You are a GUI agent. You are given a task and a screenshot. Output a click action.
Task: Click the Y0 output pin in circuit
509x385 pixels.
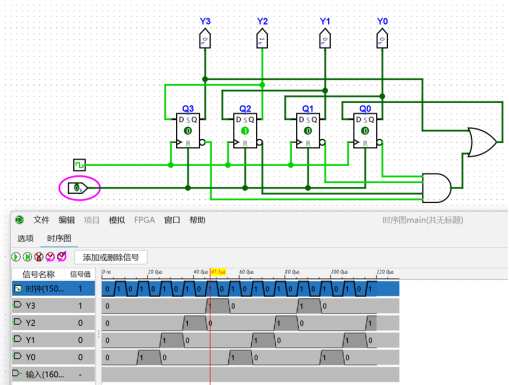pos(382,39)
